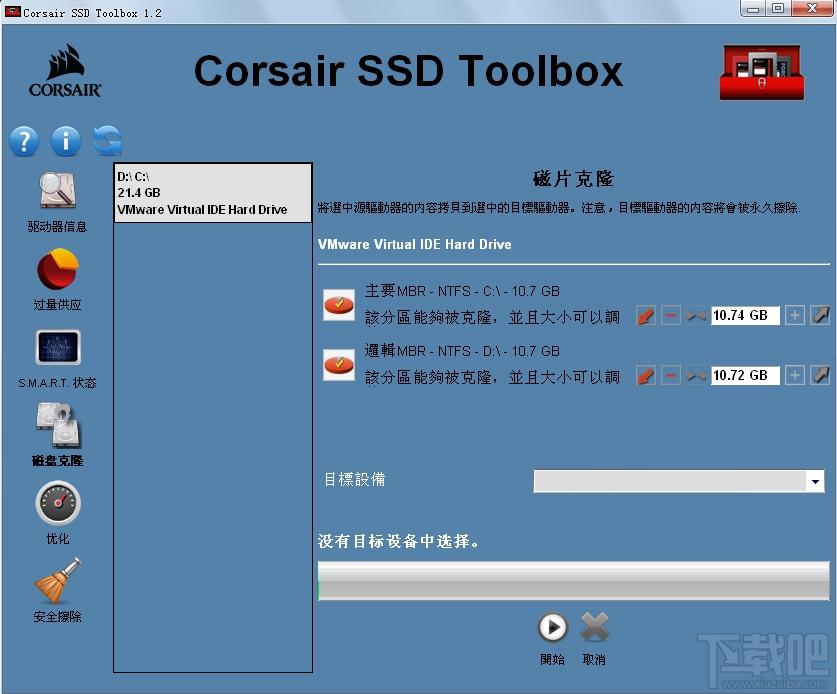Image resolution: width=837 pixels, height=694 pixels.
Task: Open the 目標設備 target device dropdown
Action: point(679,481)
